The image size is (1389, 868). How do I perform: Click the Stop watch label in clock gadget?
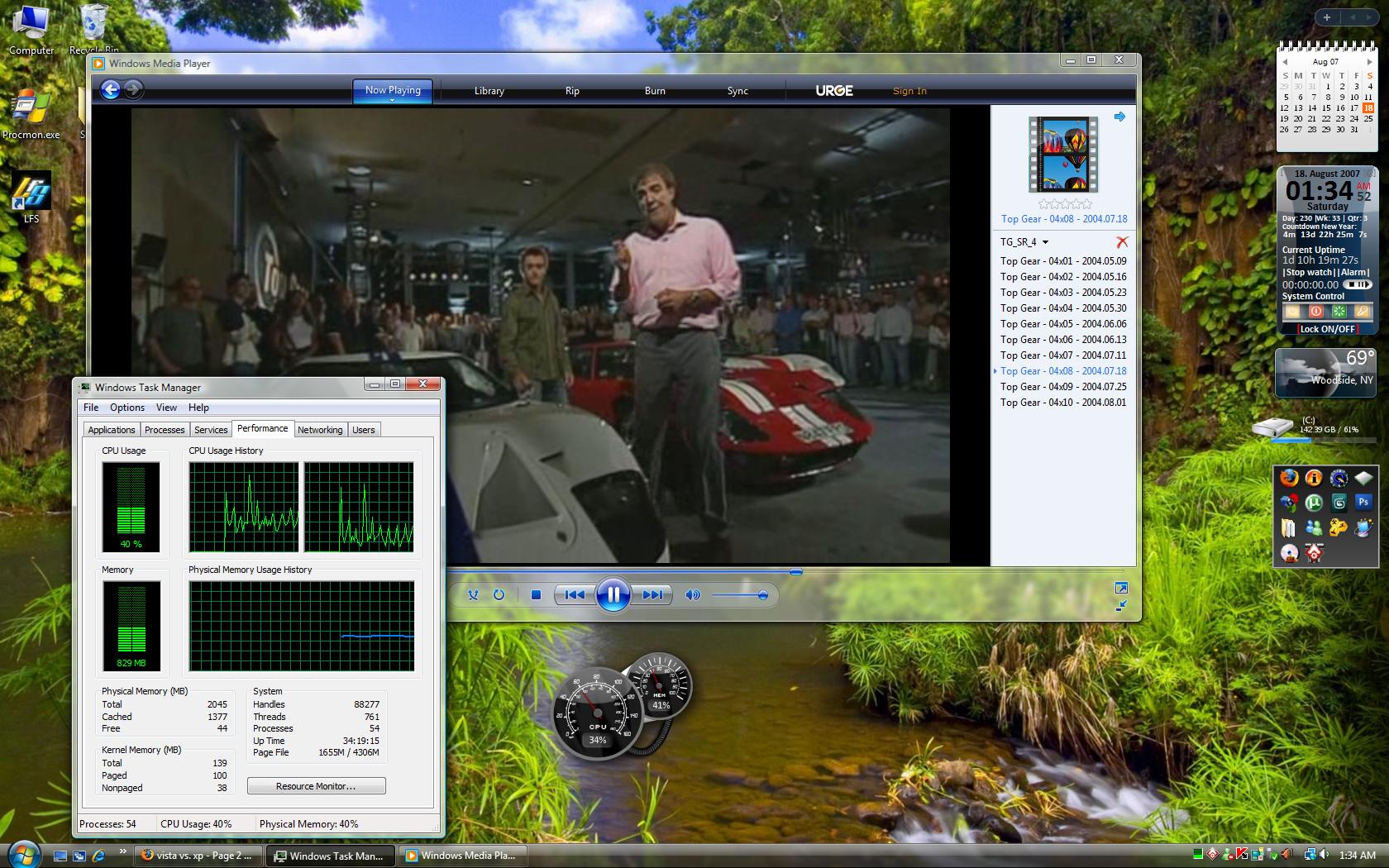1309,272
